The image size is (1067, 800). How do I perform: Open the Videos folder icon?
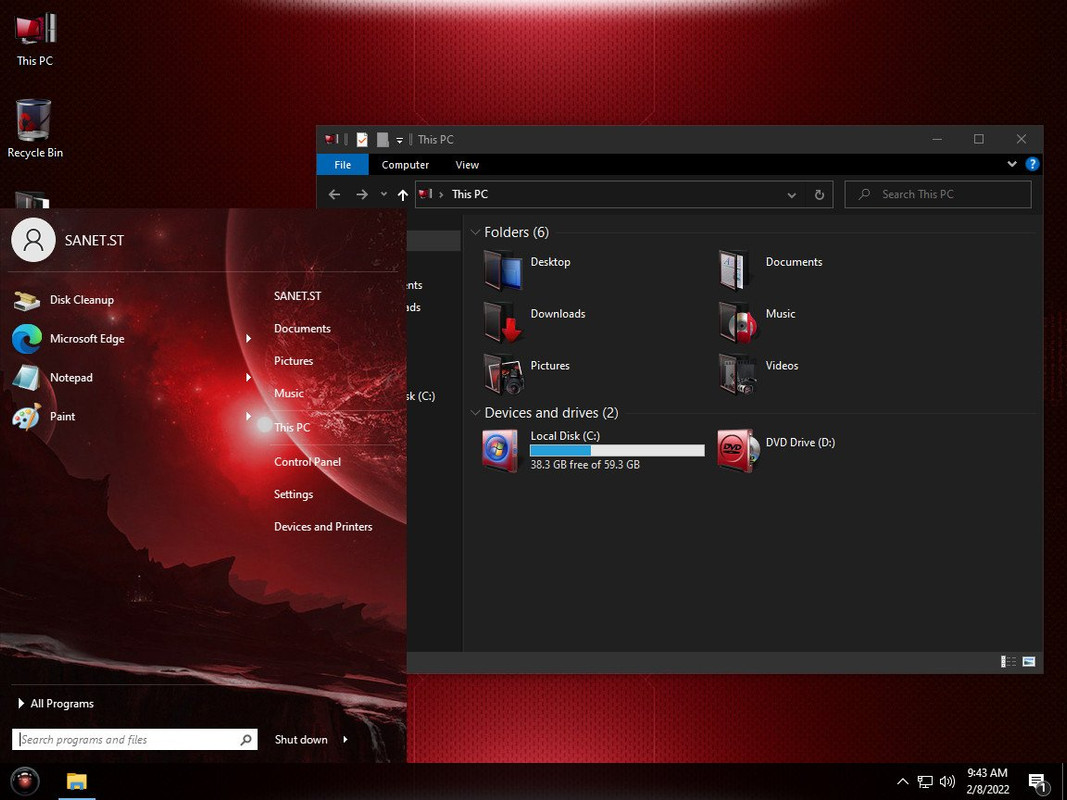tap(737, 373)
